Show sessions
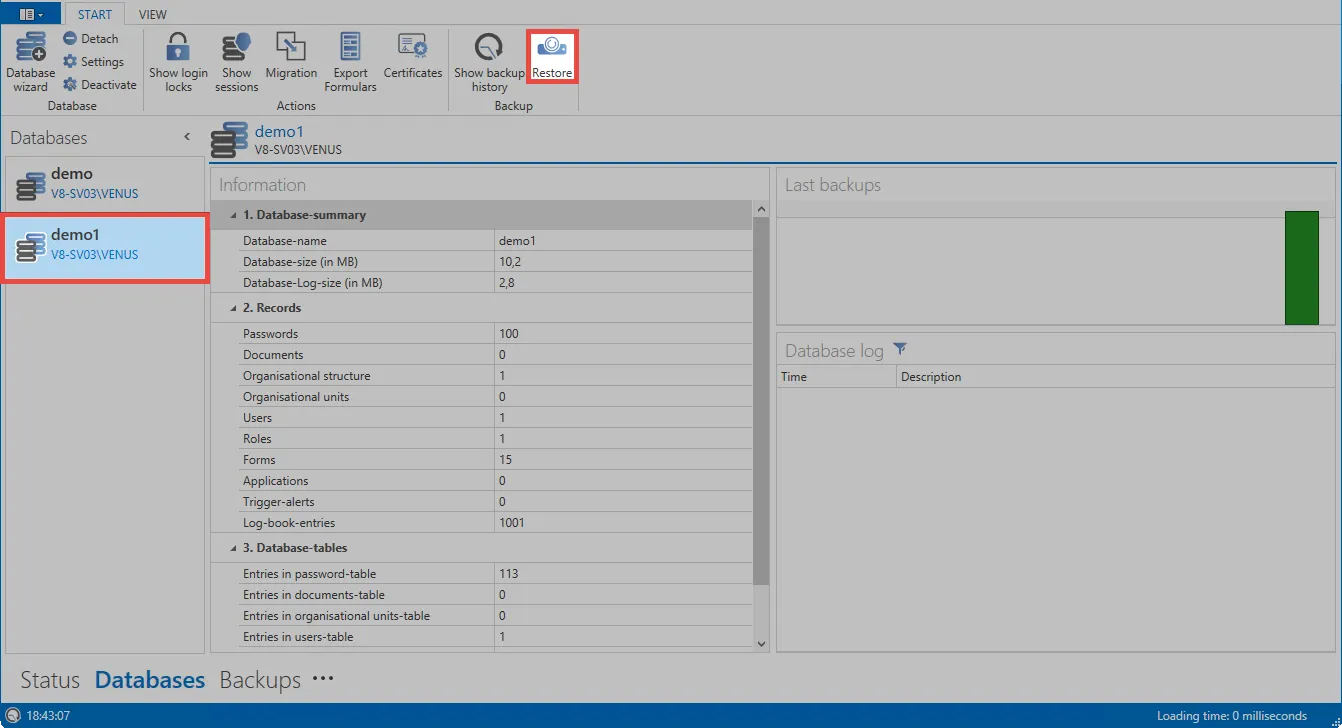1342x728 pixels. (x=236, y=62)
